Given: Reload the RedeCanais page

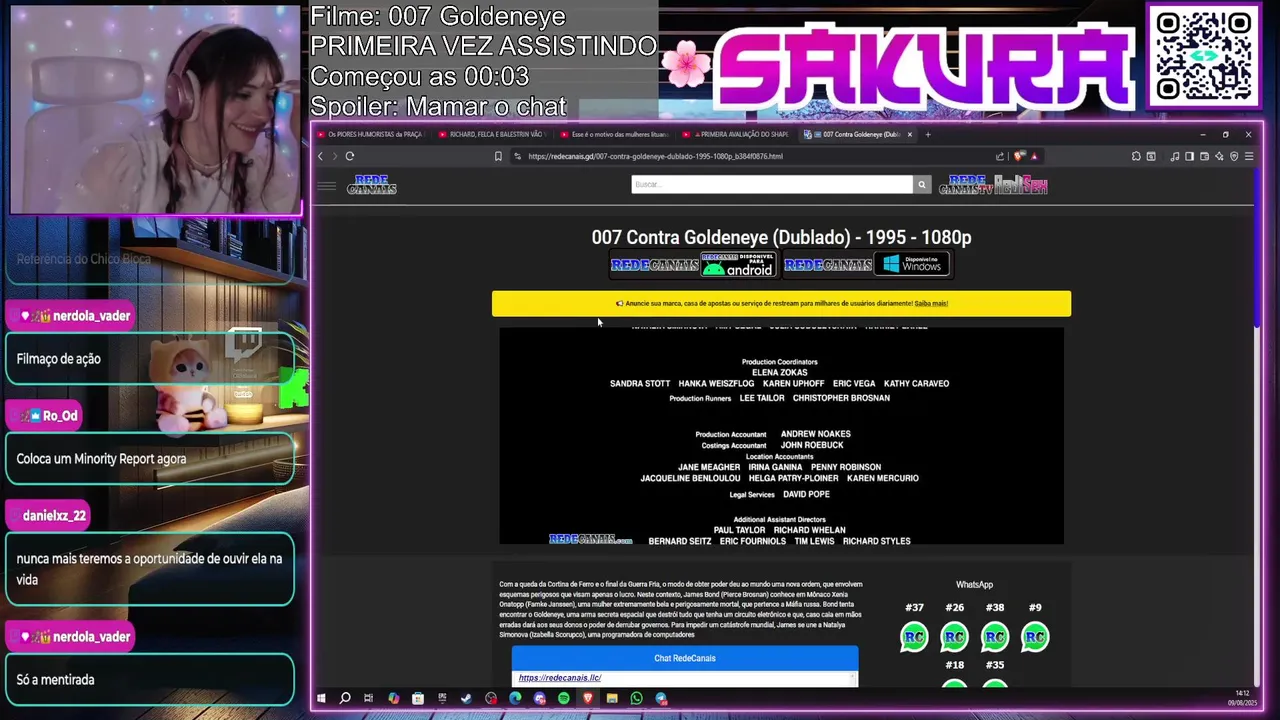Looking at the screenshot, I should (349, 156).
